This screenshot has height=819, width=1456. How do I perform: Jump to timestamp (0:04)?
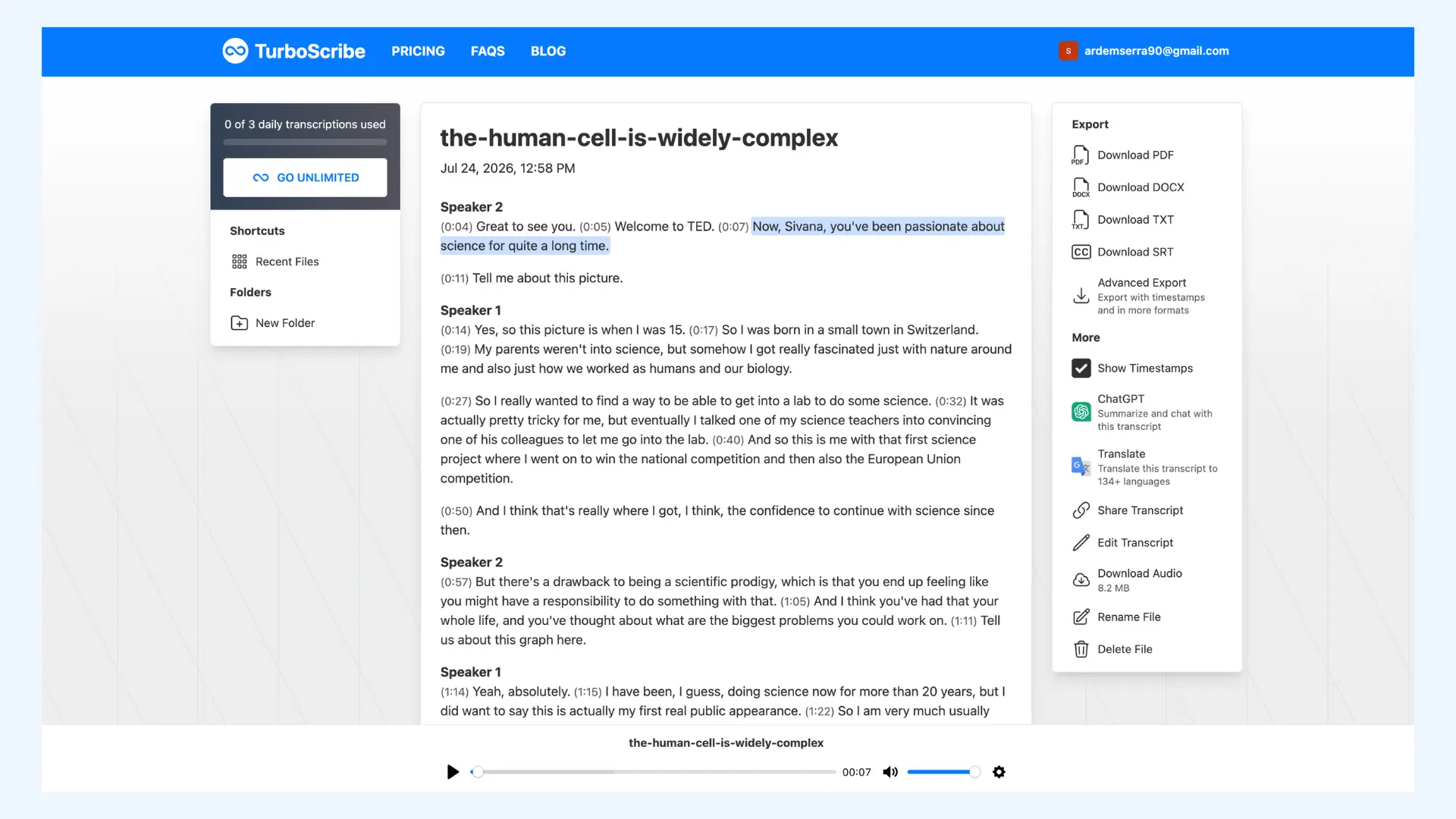(457, 227)
